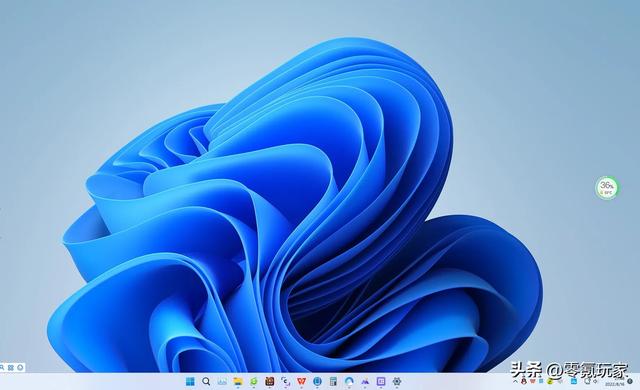
Task: Open the blue arc browser icon on taskbar
Action: click(x=349, y=381)
